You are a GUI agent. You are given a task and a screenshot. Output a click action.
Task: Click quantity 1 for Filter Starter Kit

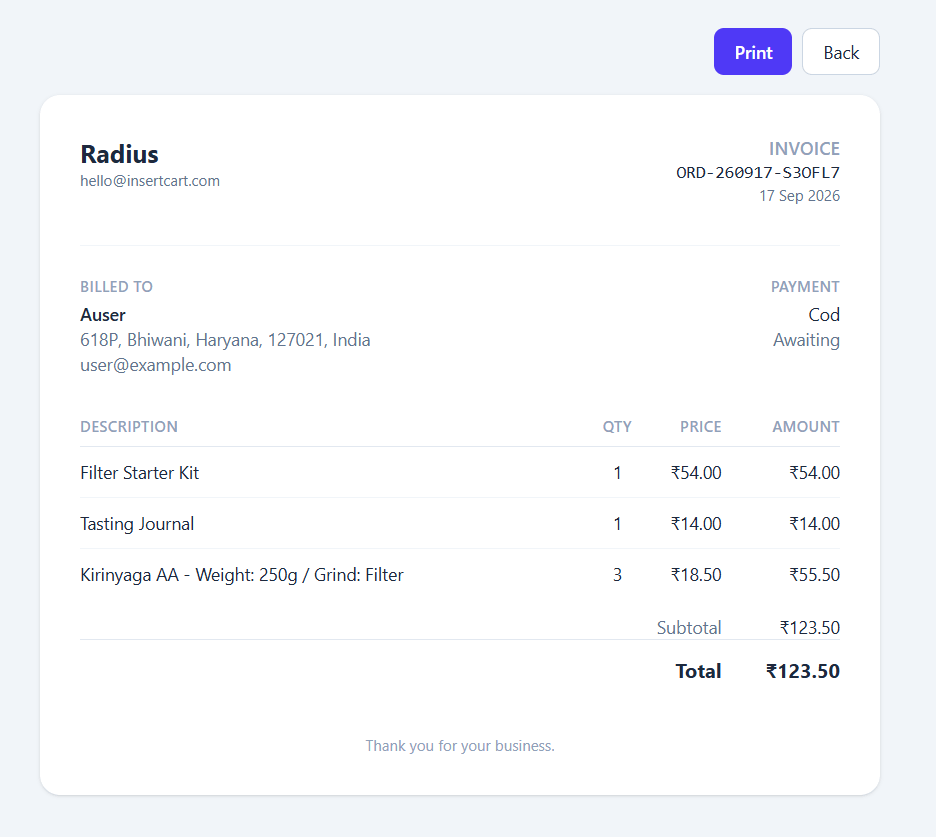click(x=617, y=473)
